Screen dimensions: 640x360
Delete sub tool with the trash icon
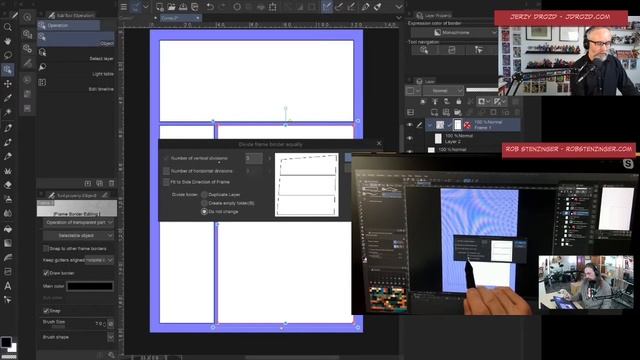(x=111, y=183)
